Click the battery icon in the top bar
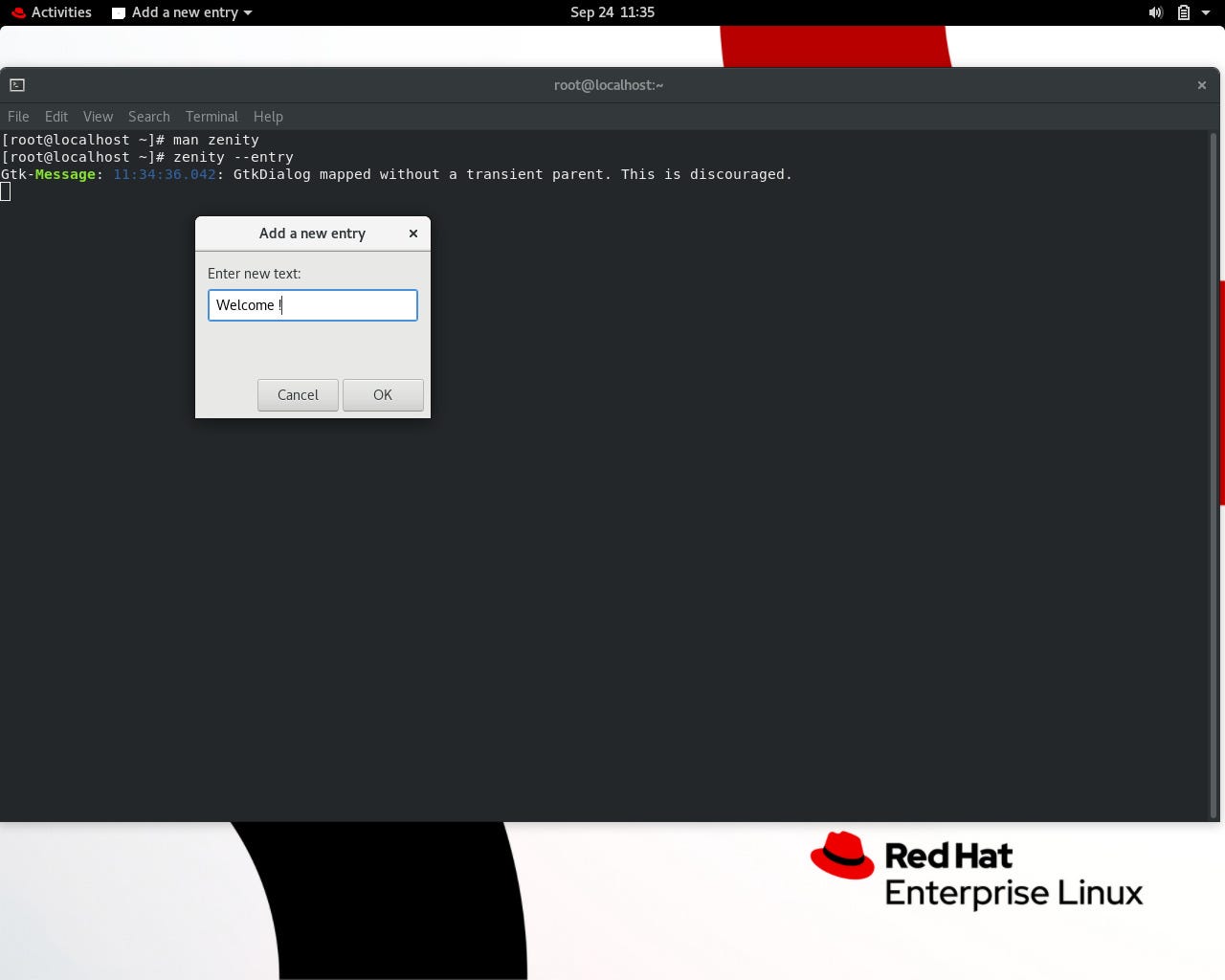 coord(1182,12)
